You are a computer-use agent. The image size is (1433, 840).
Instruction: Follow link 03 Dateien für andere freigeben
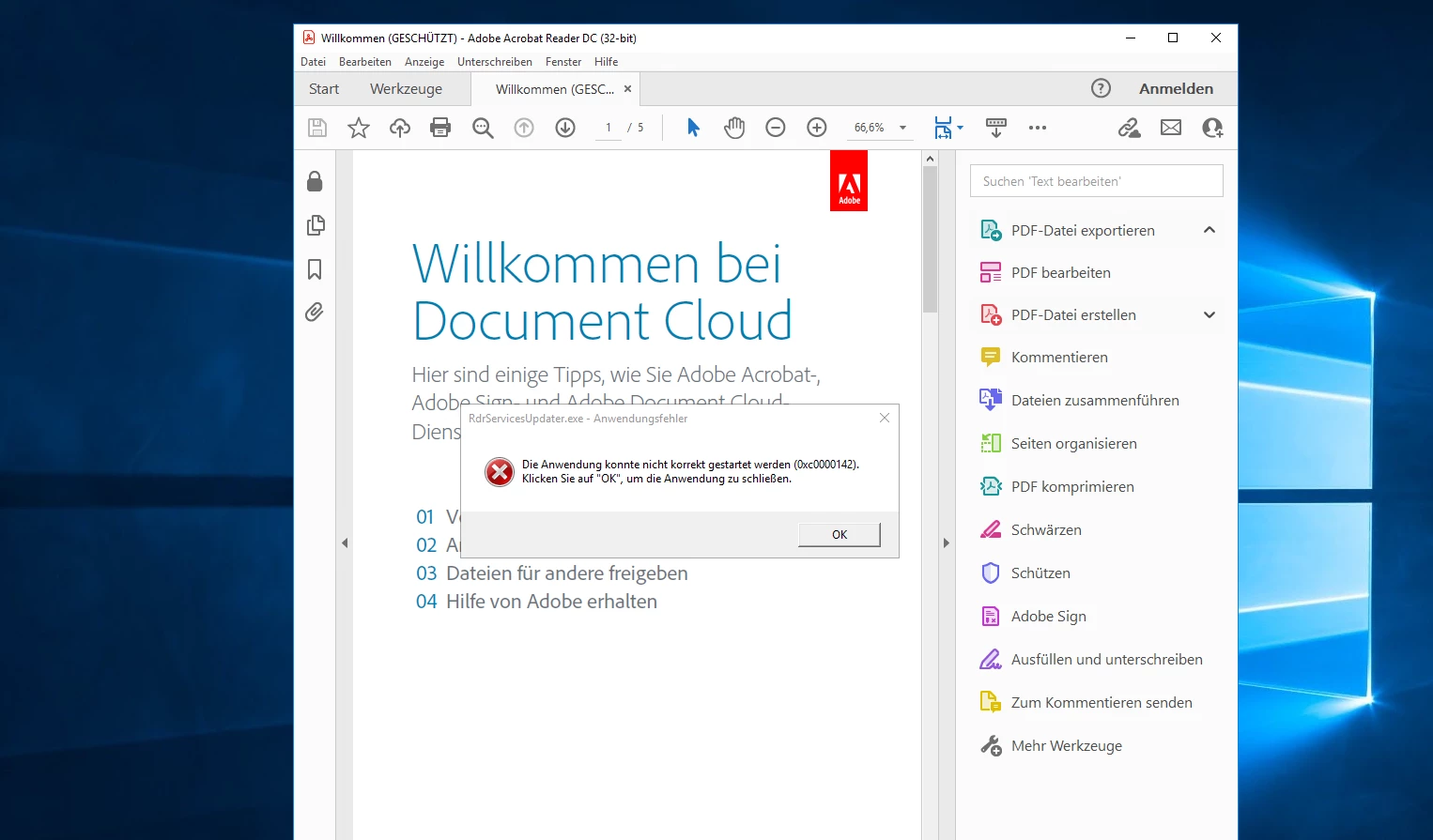(552, 573)
